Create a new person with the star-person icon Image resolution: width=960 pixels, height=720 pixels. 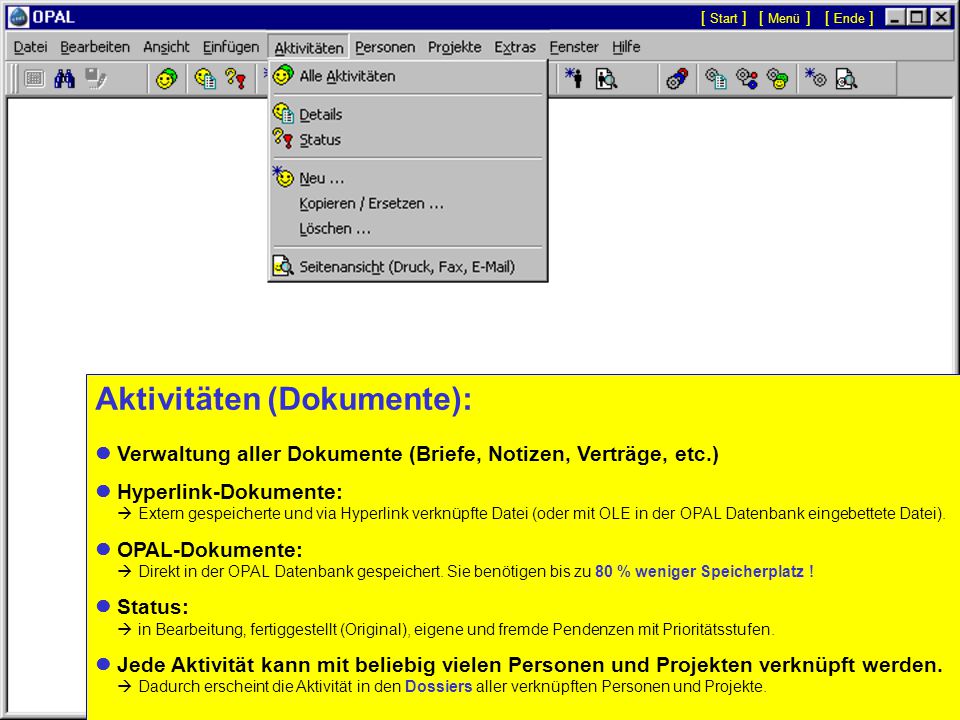[574, 78]
